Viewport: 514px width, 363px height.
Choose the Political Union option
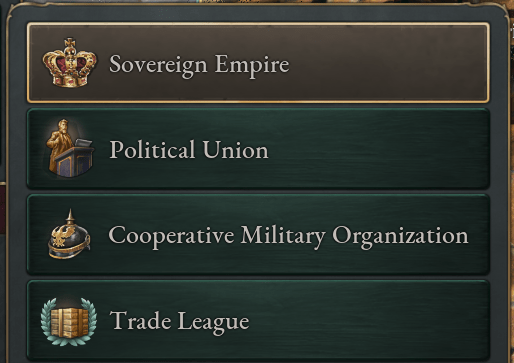[258, 149]
